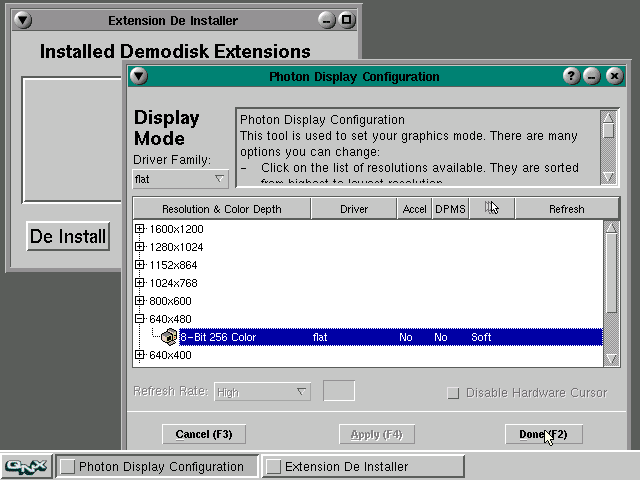This screenshot has height=480, width=640.
Task: Expand the 1024x768 resolution entry
Action: (140, 283)
